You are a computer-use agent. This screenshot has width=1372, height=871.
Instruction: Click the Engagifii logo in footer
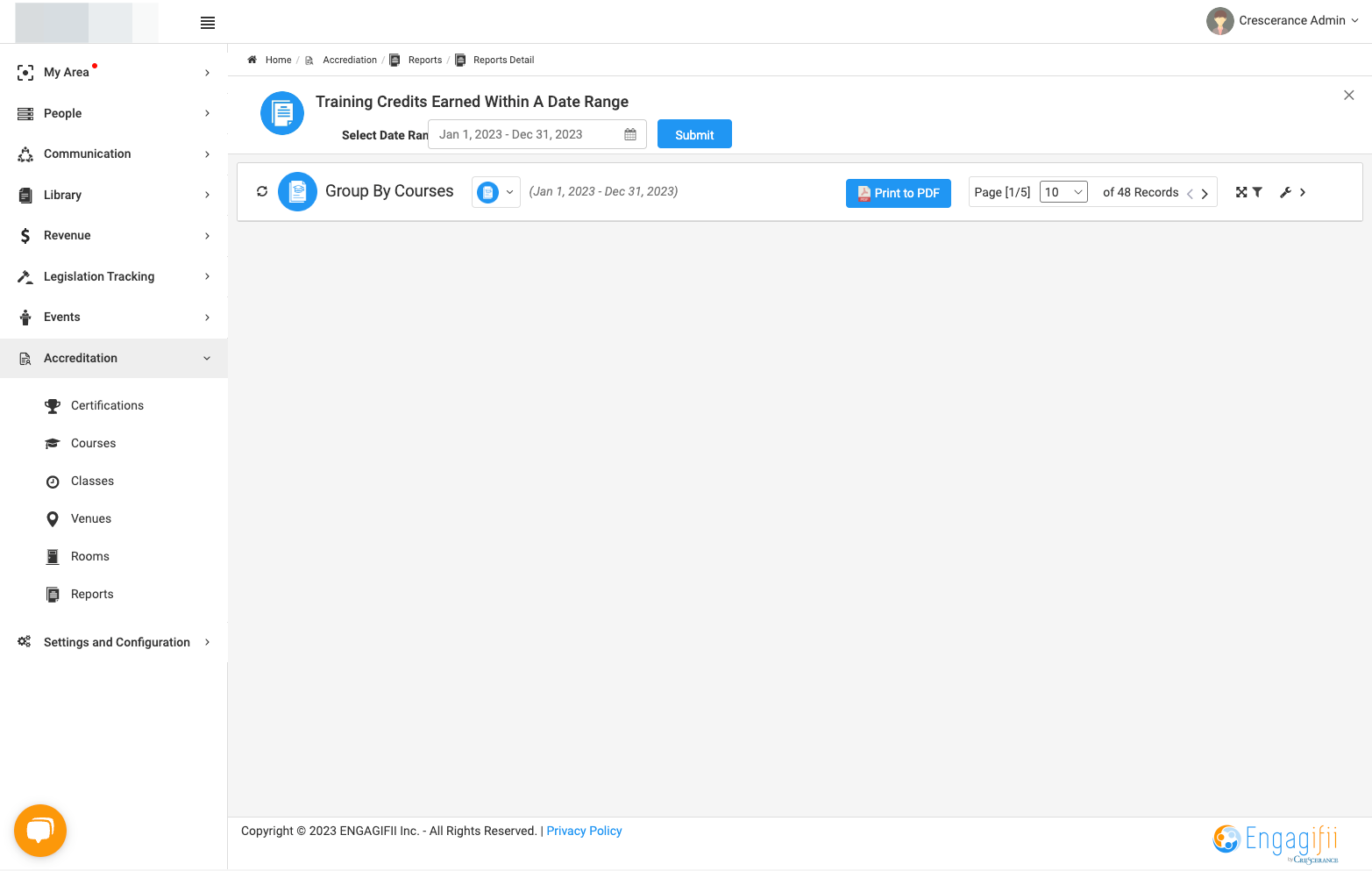[x=1276, y=842]
